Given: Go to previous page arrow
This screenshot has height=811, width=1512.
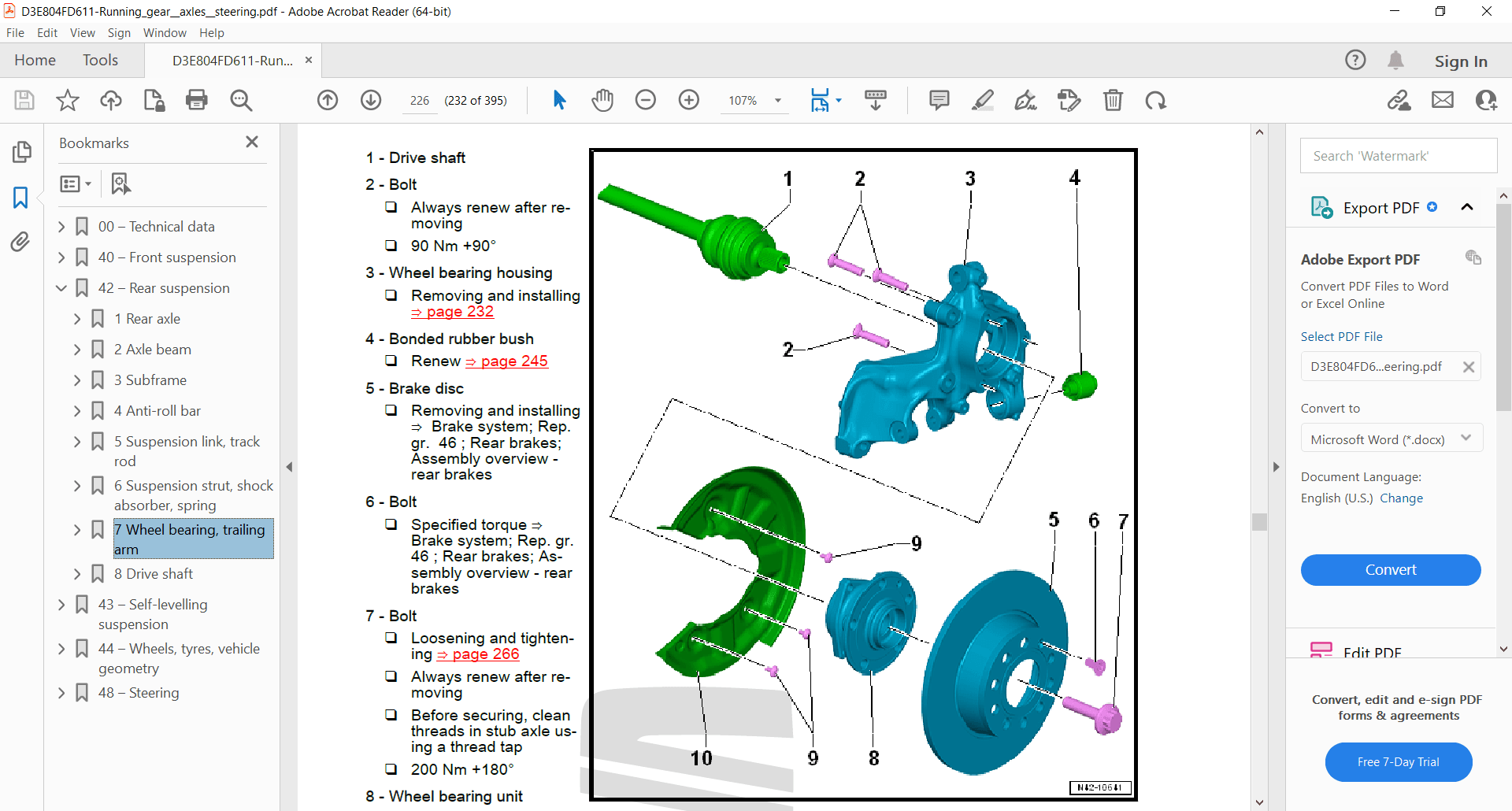Looking at the screenshot, I should tap(328, 100).
